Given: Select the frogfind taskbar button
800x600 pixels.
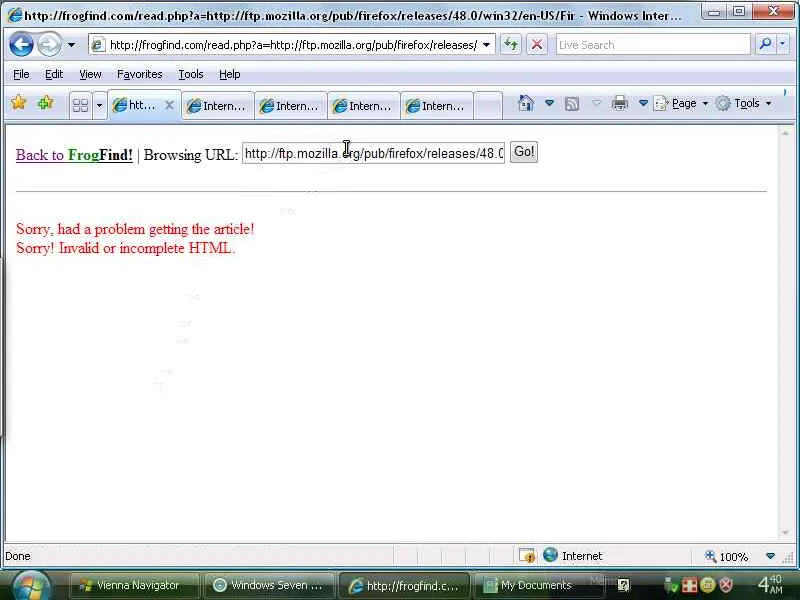Looking at the screenshot, I should click(405, 585).
